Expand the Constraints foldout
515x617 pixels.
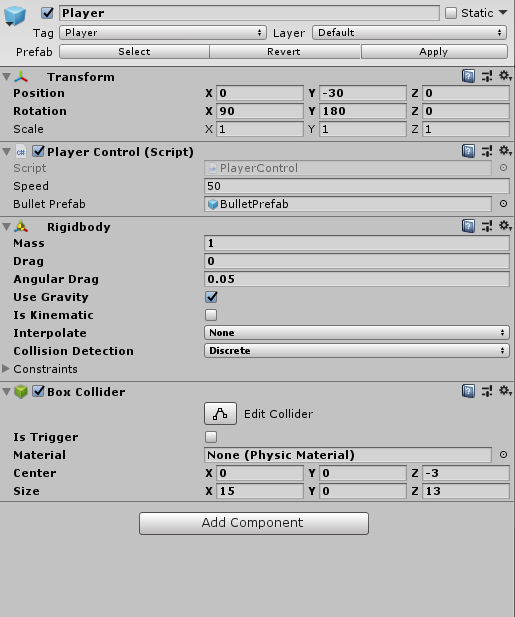pos(6,369)
